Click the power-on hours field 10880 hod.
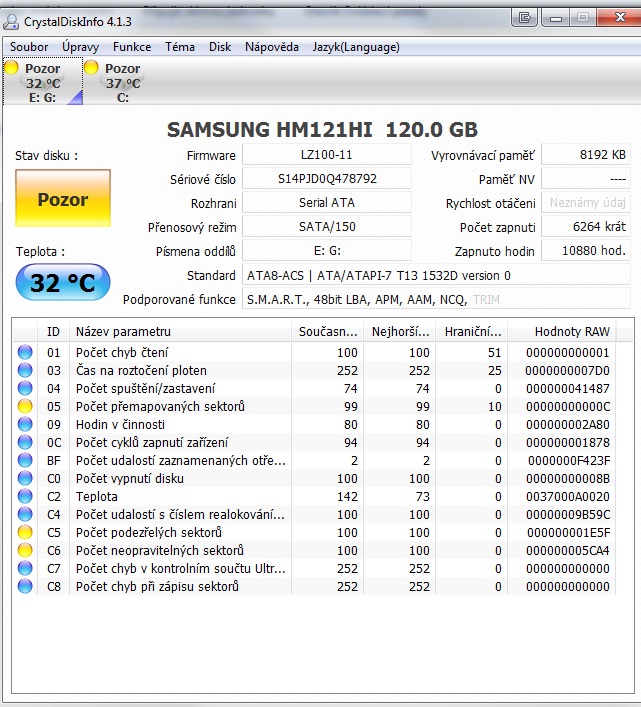This screenshot has height=707, width=641. (586, 250)
